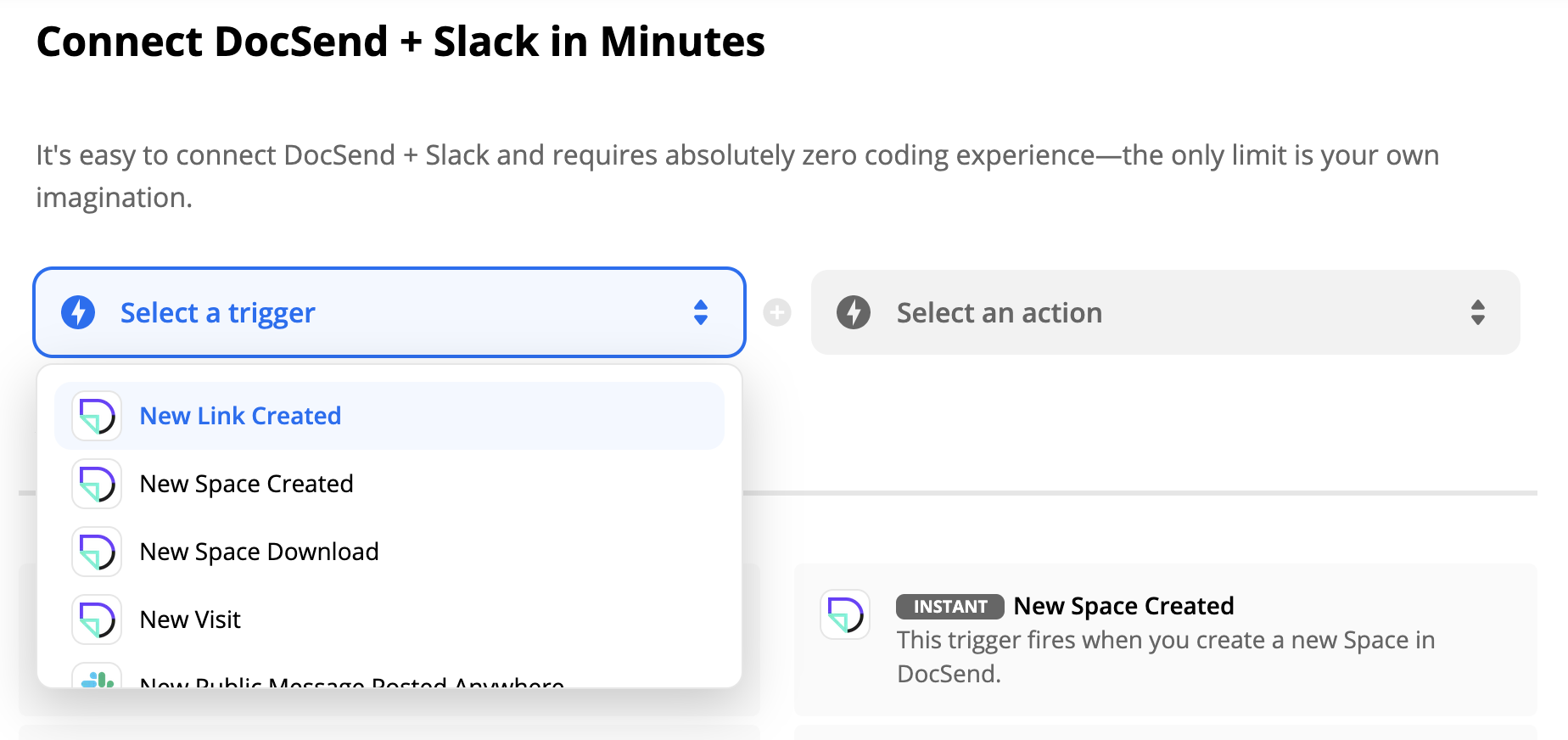Click DocSend icon beside New Space Created option
The width and height of the screenshot is (1568, 740).
coord(97,484)
